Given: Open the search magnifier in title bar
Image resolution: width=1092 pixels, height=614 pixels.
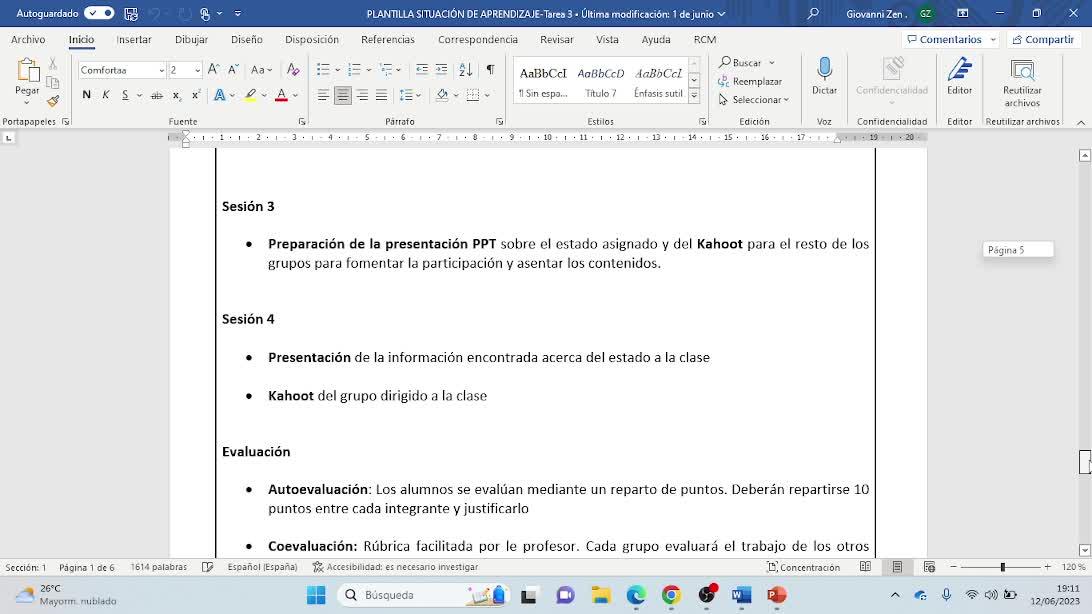Looking at the screenshot, I should [813, 13].
